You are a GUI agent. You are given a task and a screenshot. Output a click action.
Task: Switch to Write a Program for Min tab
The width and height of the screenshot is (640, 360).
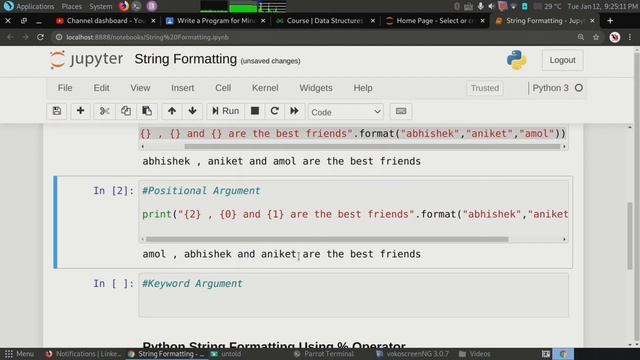point(216,20)
